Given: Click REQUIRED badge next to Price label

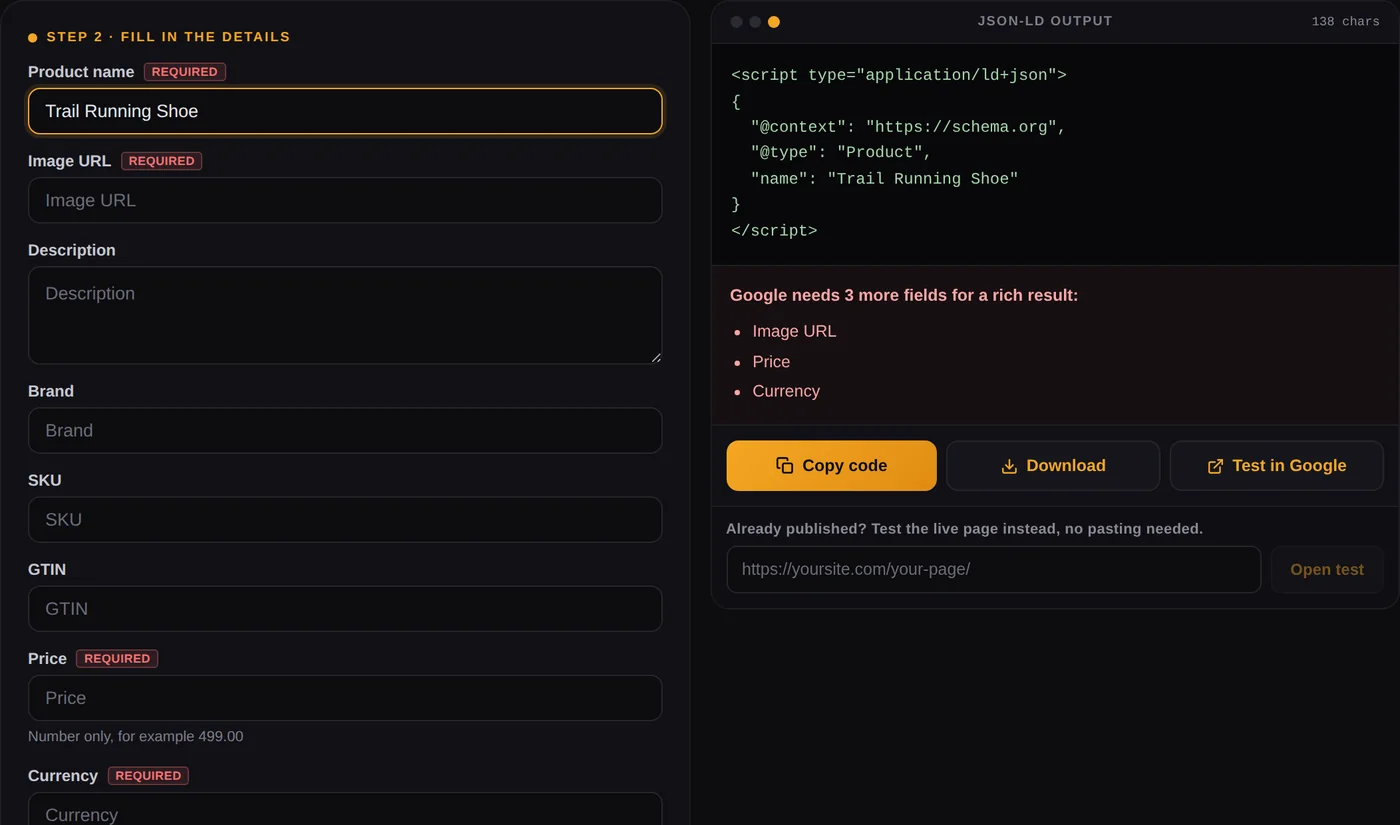Looking at the screenshot, I should coord(117,659).
